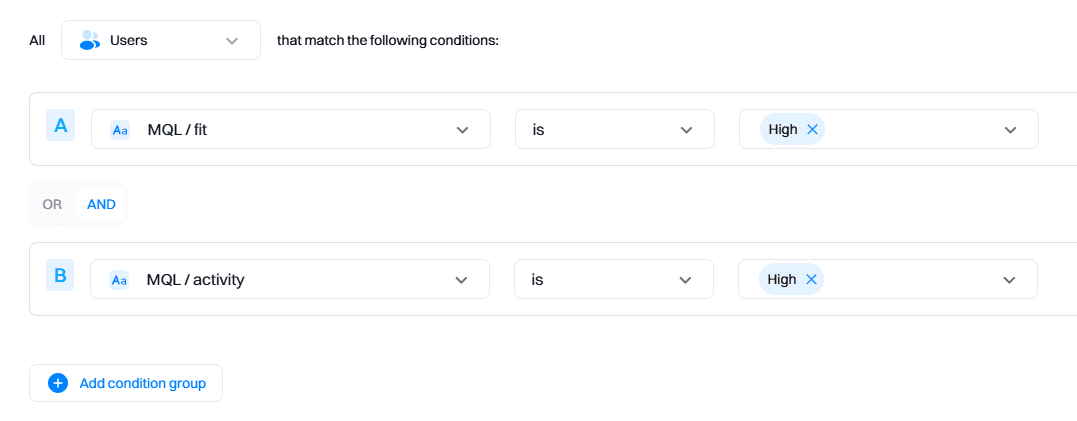This screenshot has width=1077, height=421.
Task: Open the Users entity dropdown
Action: [x=232, y=41]
